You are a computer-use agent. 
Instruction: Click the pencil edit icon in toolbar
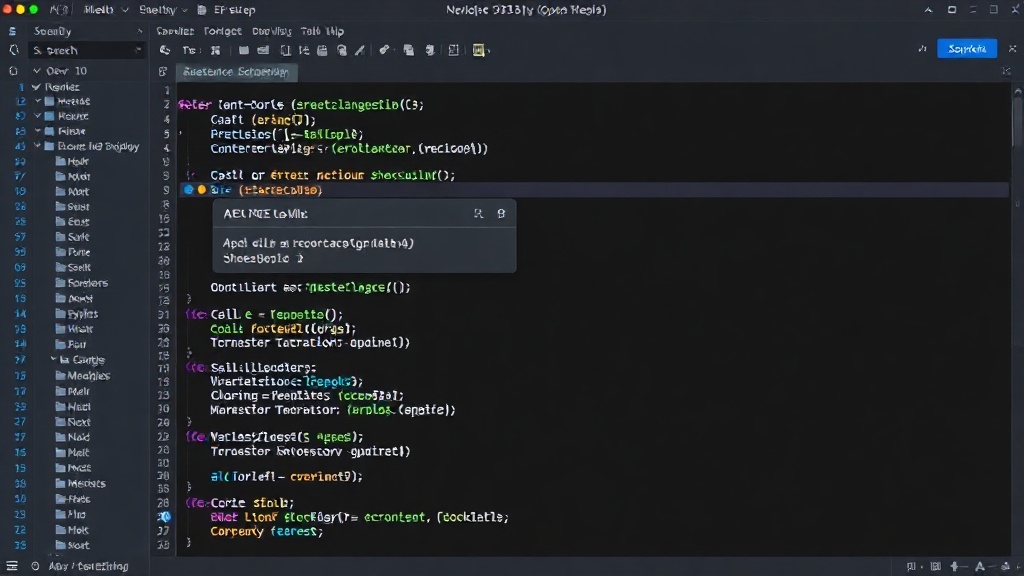360,50
